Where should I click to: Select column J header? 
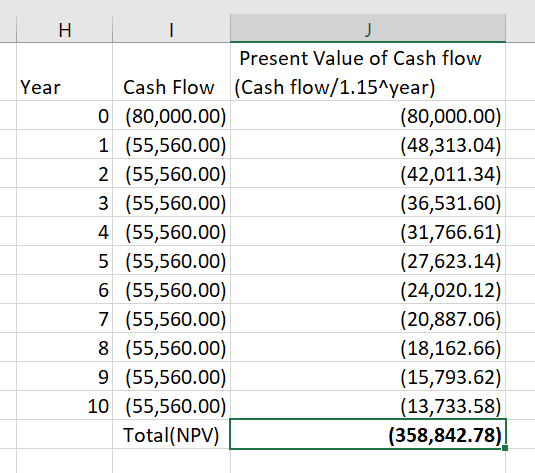coord(368,28)
